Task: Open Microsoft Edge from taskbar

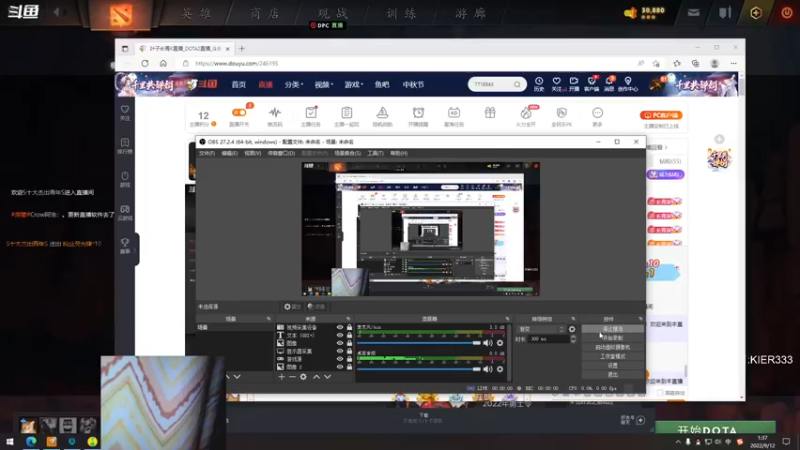Action: 31,441
